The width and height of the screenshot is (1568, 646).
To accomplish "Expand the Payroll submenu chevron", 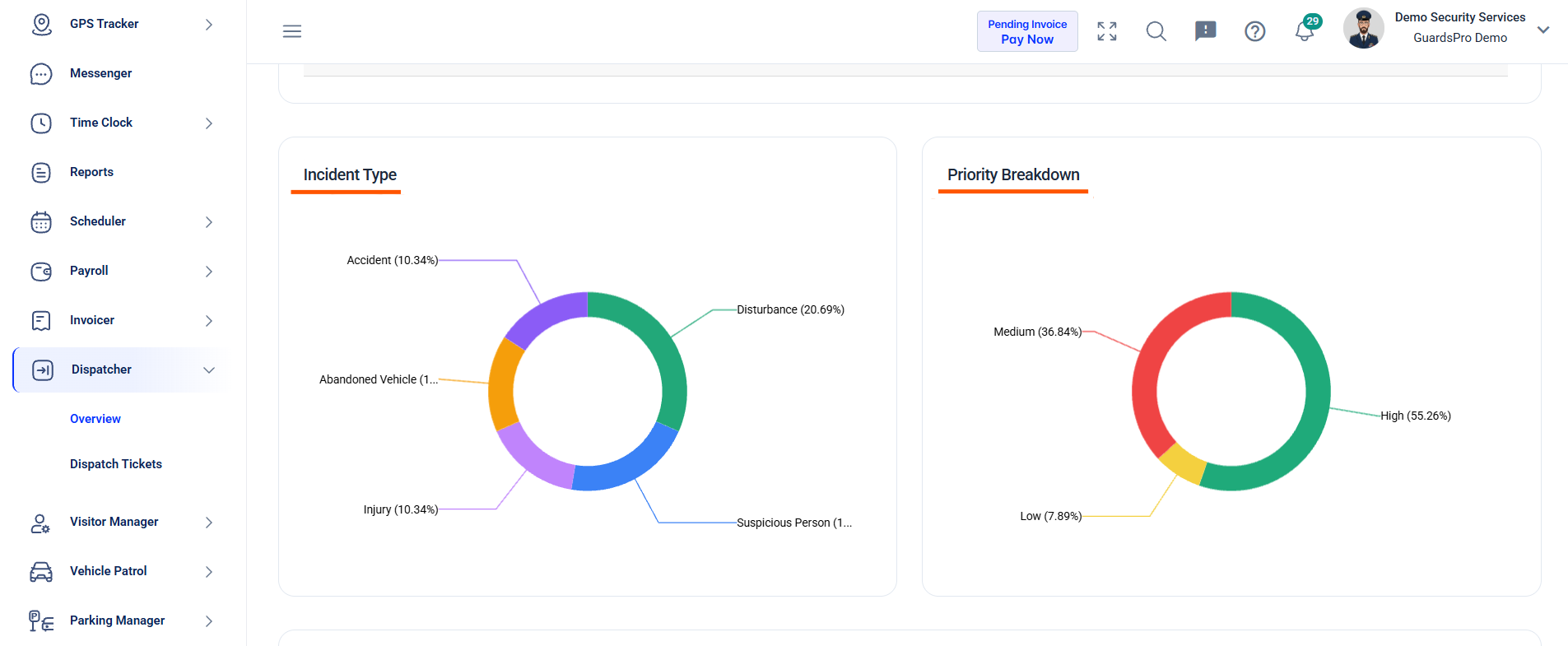I will 209,272.
